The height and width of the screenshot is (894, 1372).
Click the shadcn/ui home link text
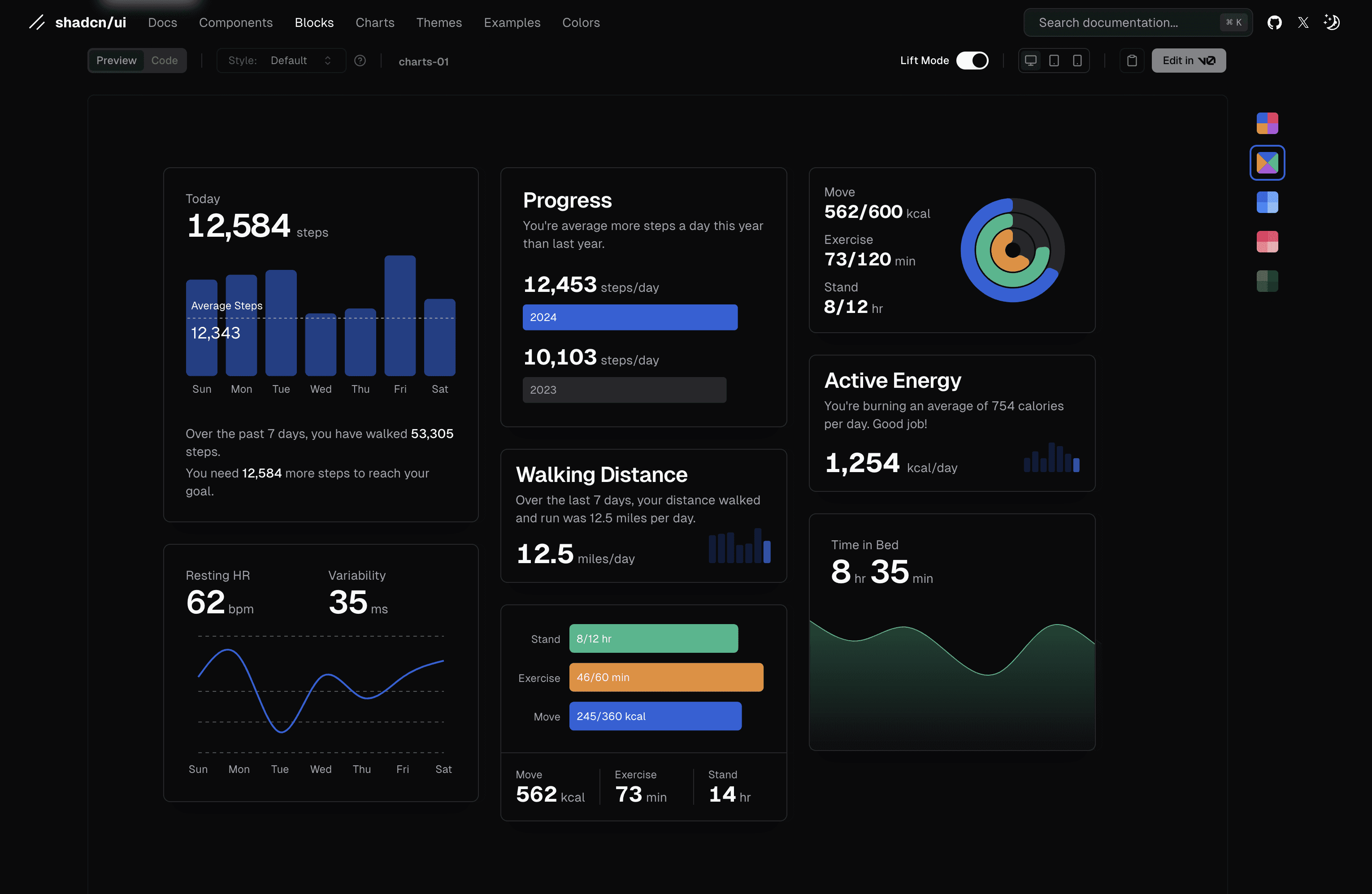tap(91, 22)
